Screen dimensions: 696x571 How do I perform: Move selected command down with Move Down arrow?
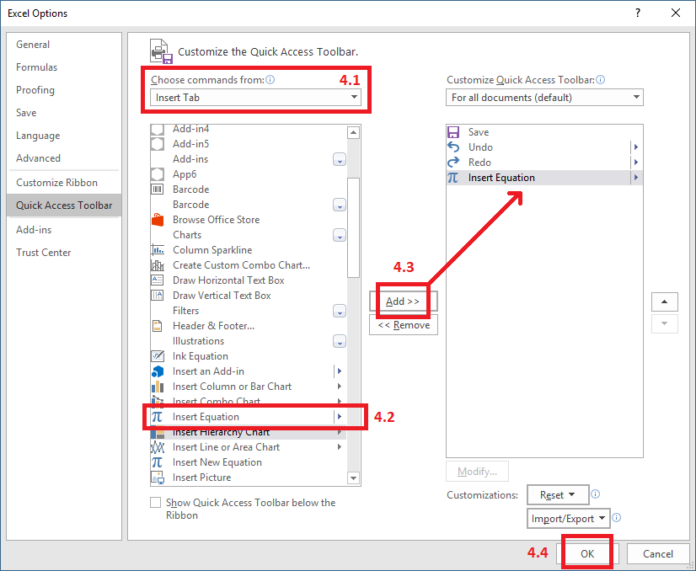pyautogui.click(x=664, y=324)
